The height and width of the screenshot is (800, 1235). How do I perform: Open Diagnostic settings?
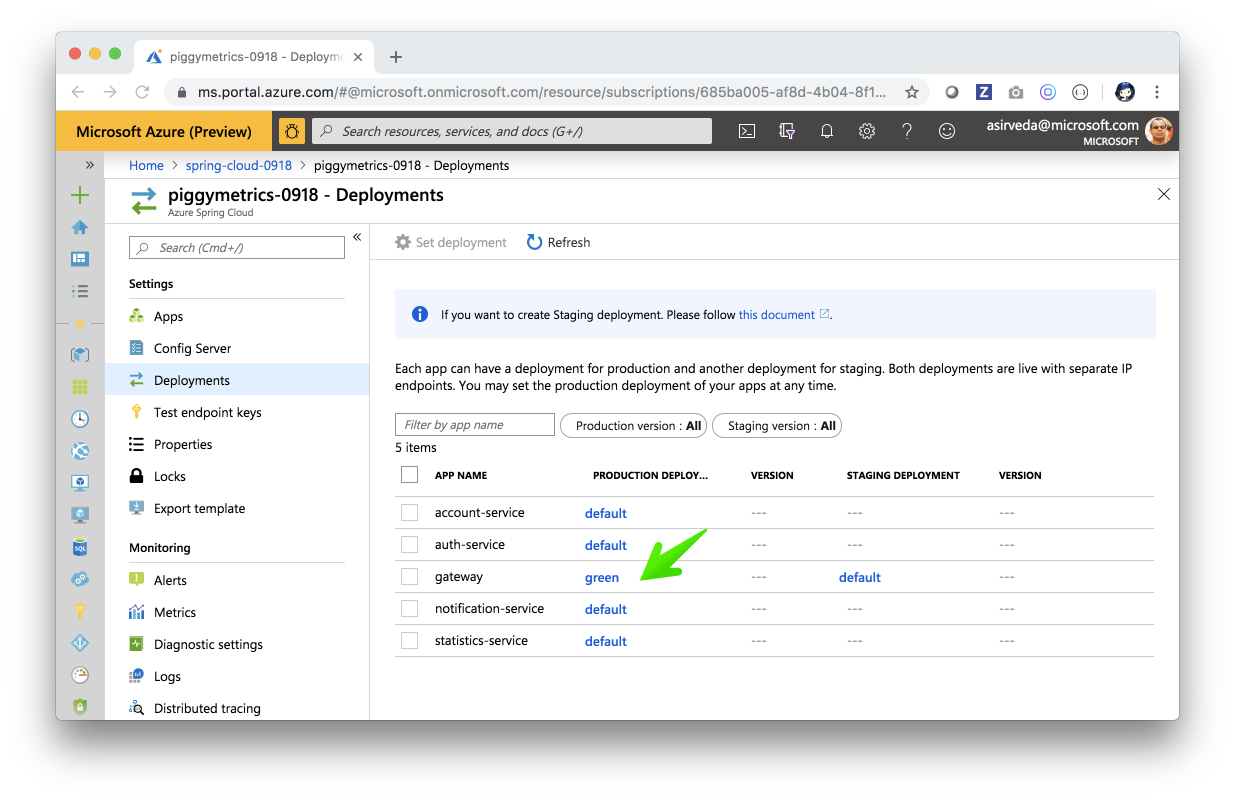click(x=208, y=644)
